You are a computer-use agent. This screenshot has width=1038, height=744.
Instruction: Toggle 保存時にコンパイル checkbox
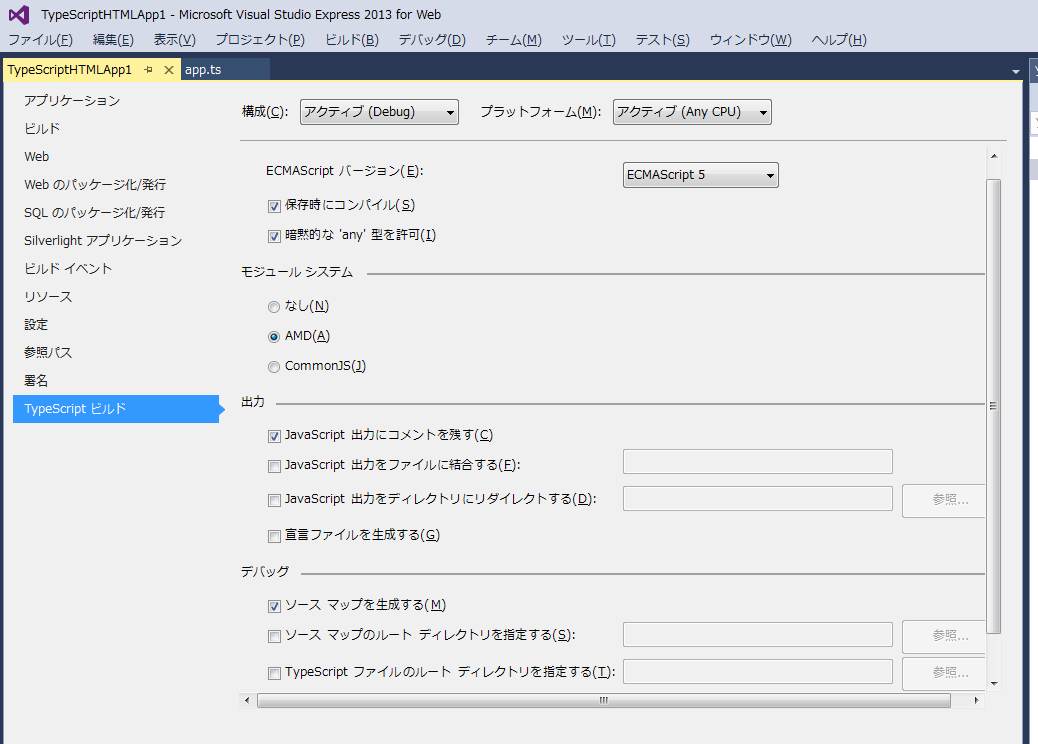tap(274, 206)
